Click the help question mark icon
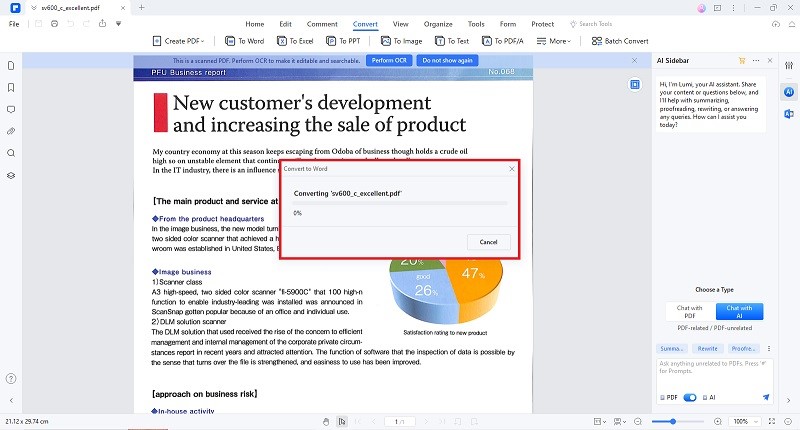Image resolution: width=800 pixels, height=430 pixels. click(11, 378)
